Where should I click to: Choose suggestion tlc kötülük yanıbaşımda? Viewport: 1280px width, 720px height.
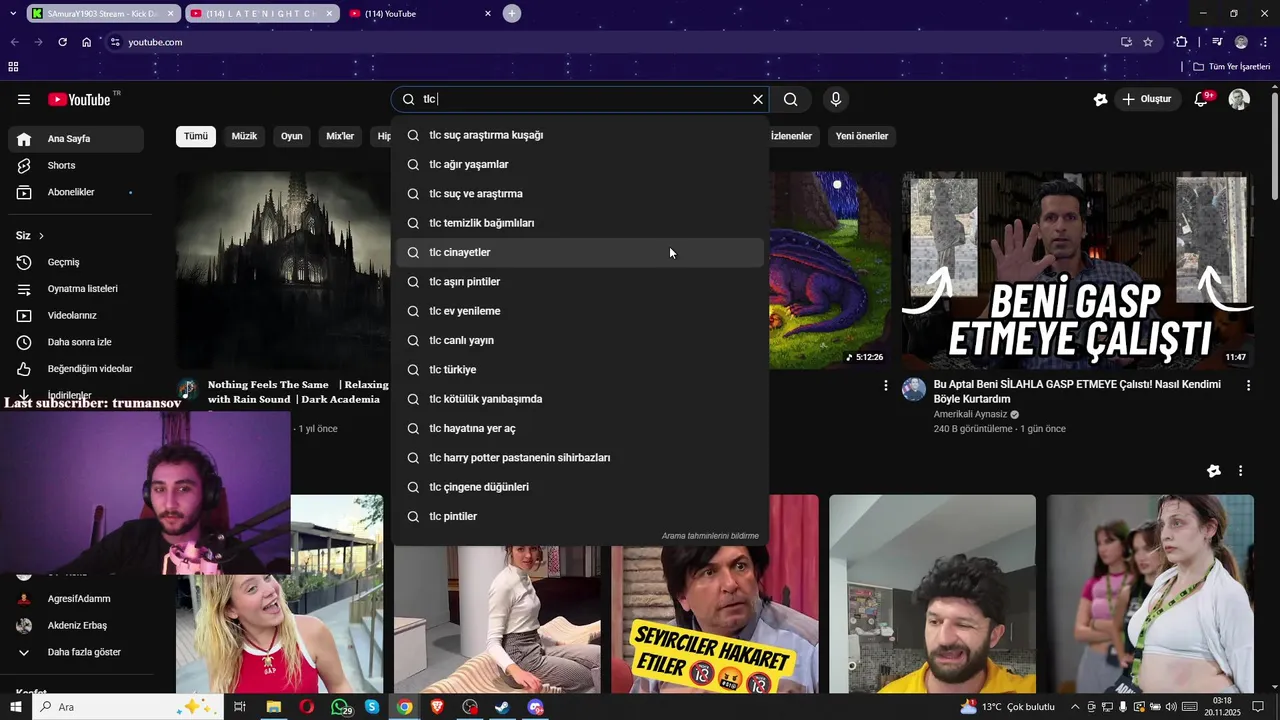[x=580, y=399]
